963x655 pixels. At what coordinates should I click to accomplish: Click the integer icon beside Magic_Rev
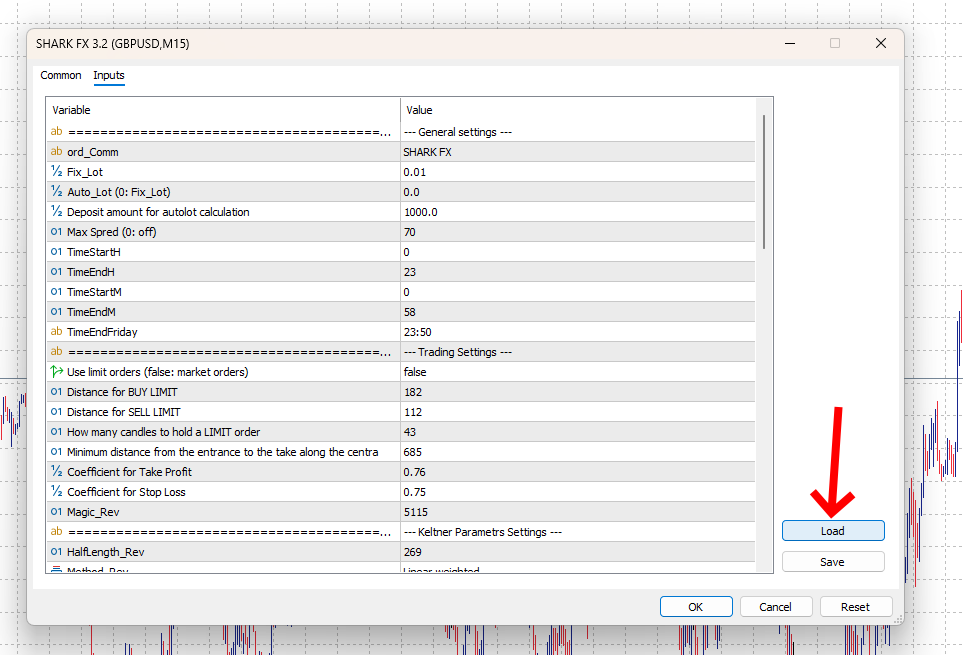(57, 511)
